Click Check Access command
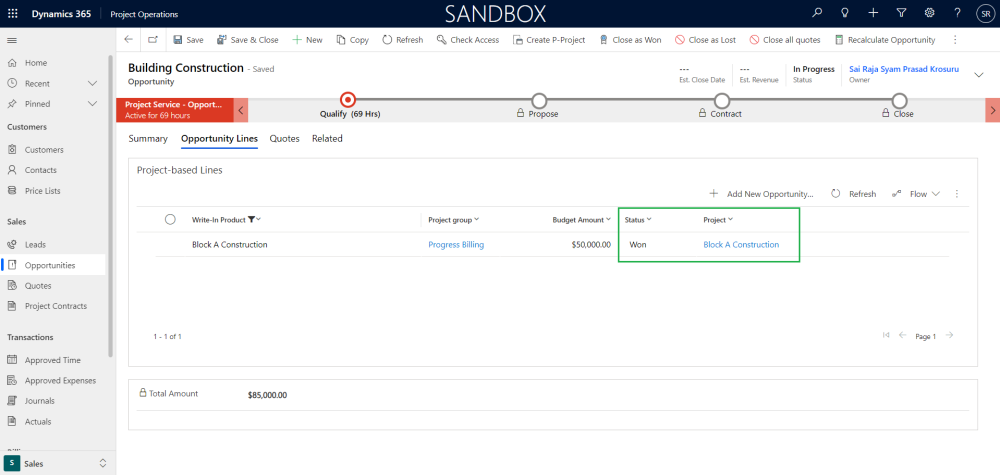 pos(467,40)
